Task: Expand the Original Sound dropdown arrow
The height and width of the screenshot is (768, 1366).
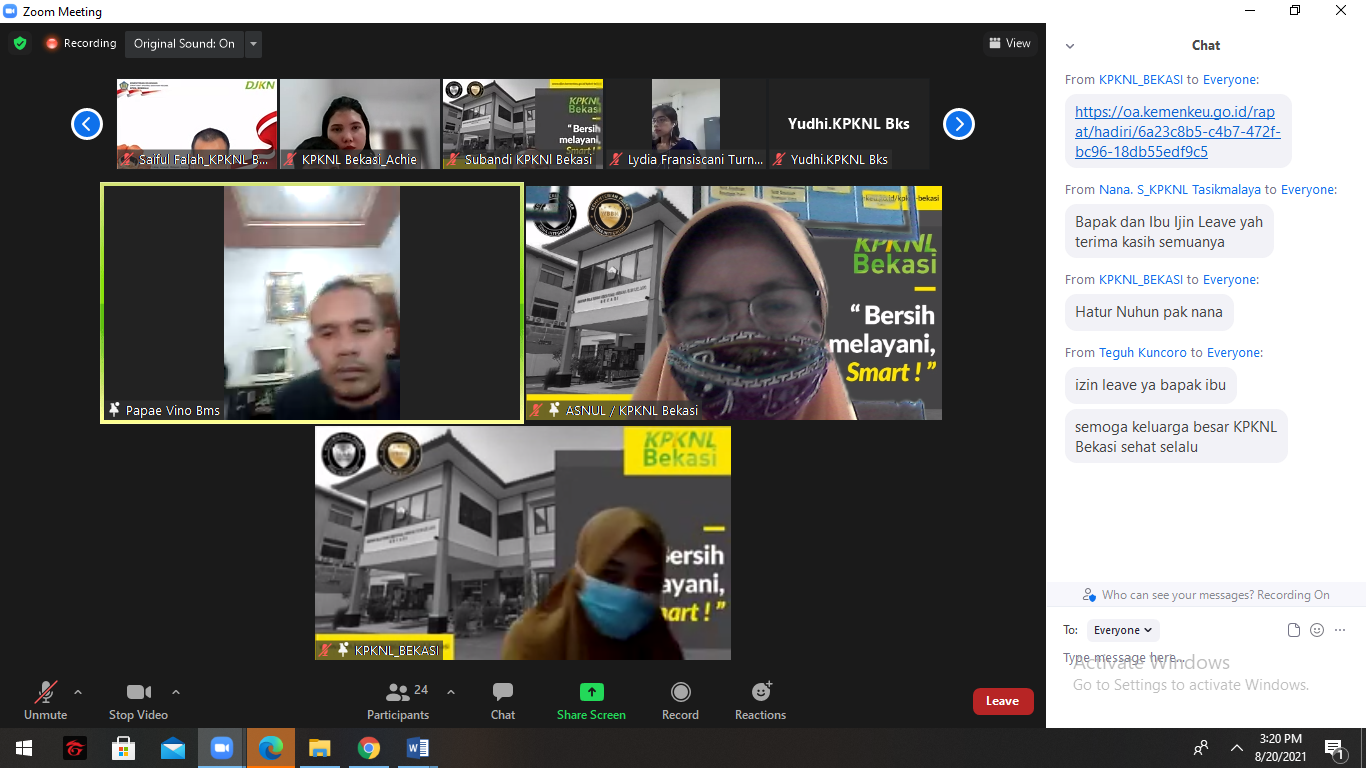Action: (253, 43)
